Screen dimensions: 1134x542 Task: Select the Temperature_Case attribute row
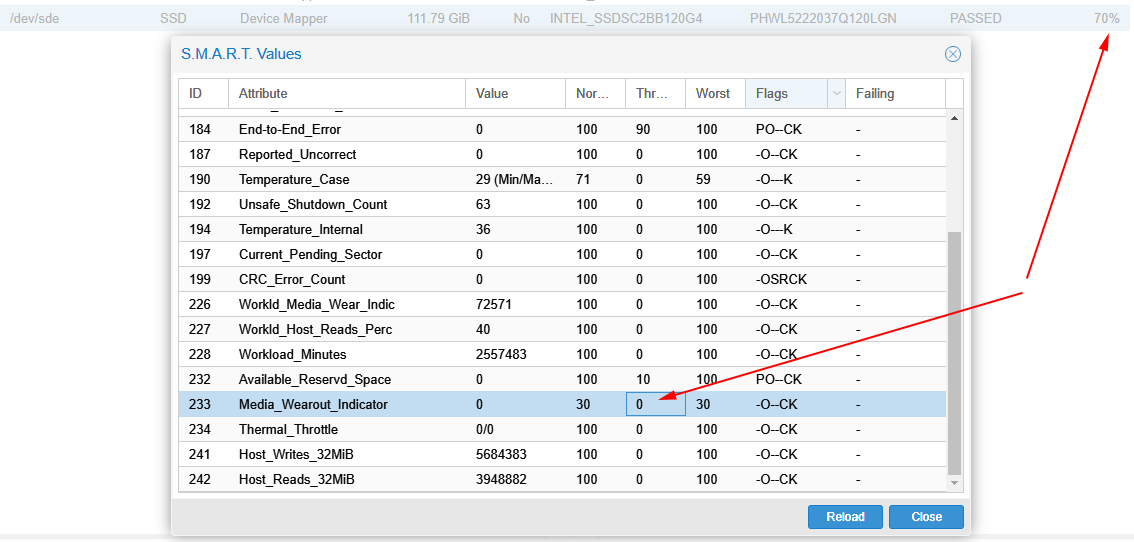[563, 179]
